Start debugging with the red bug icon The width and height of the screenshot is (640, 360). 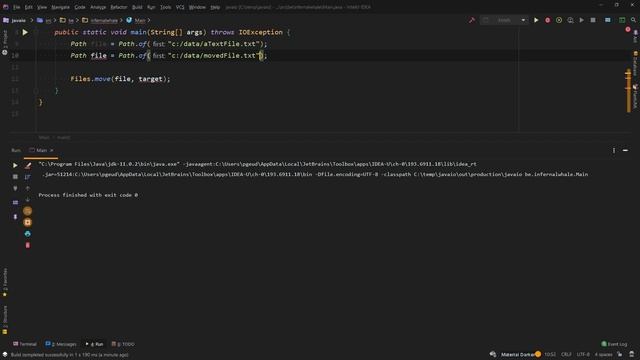(547, 20)
